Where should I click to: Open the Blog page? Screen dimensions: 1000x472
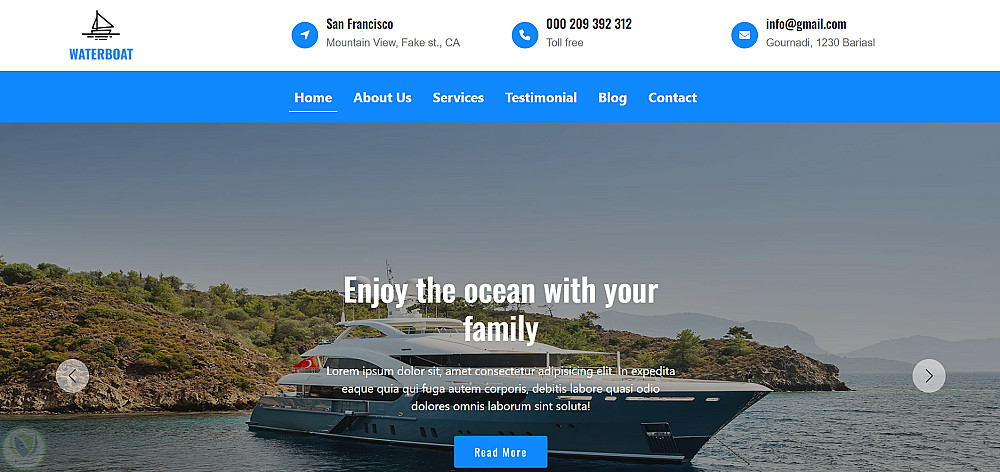click(612, 98)
